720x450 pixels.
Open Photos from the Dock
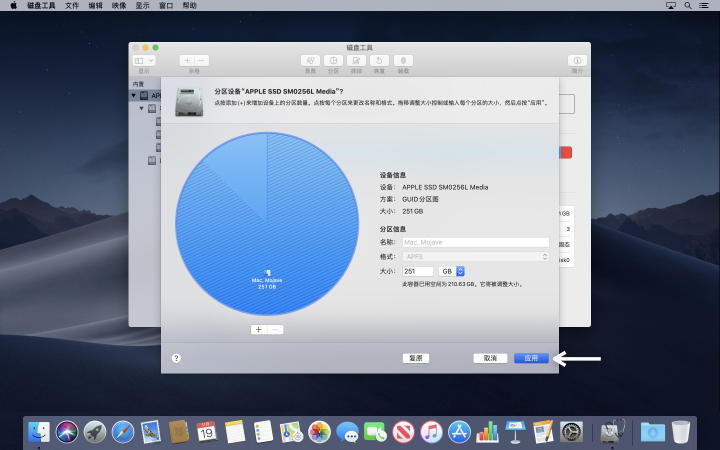point(320,432)
